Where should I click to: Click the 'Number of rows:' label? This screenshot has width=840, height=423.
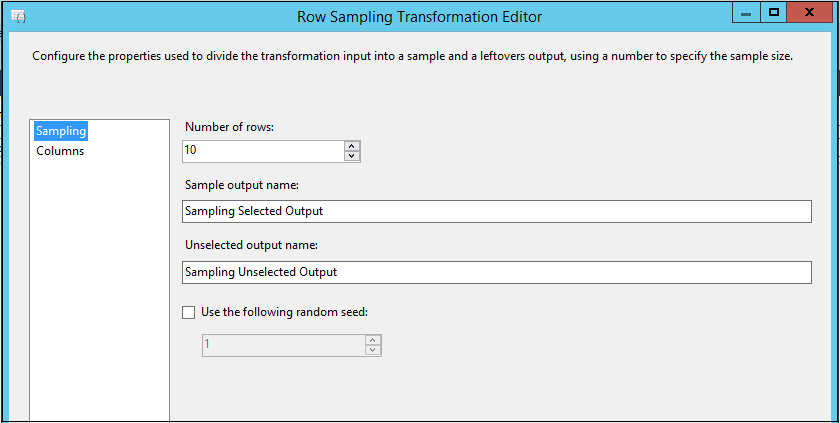pyautogui.click(x=229, y=127)
